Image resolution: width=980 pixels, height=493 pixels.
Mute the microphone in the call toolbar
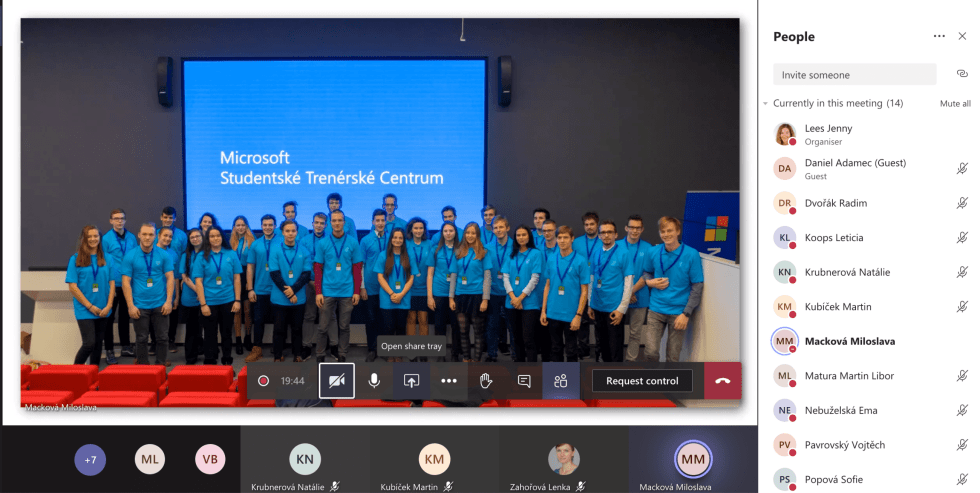(x=374, y=381)
